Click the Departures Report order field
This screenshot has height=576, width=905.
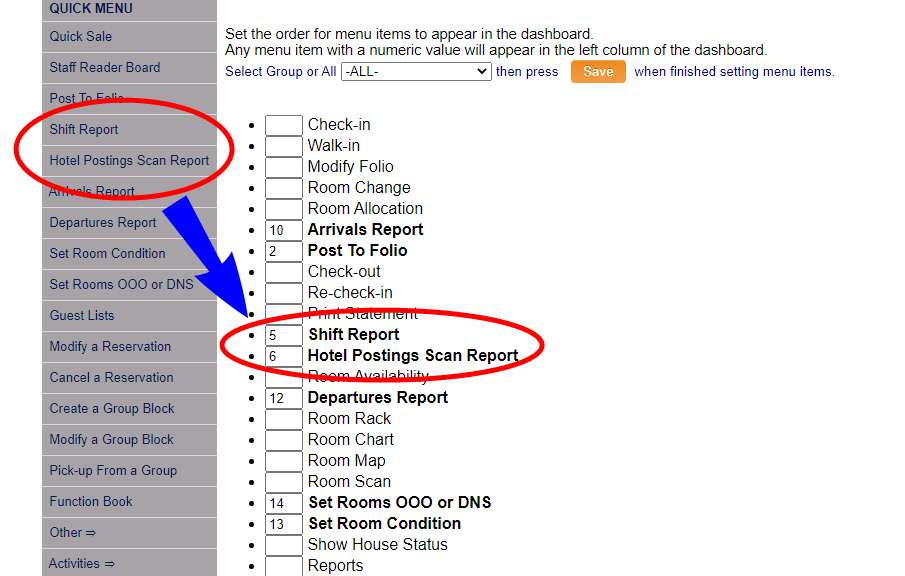283,398
